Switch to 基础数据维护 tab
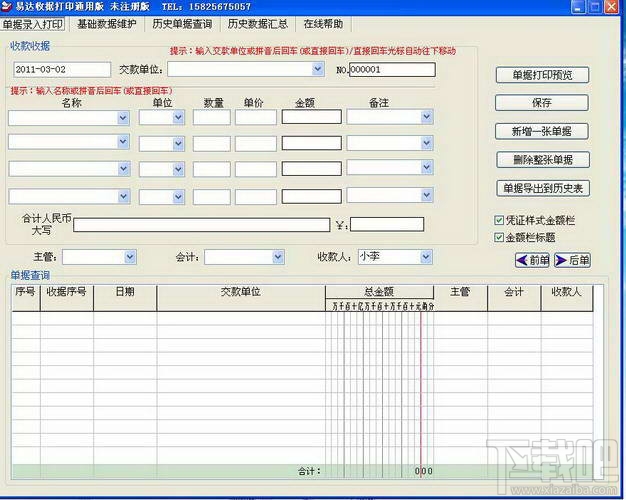 point(107,24)
